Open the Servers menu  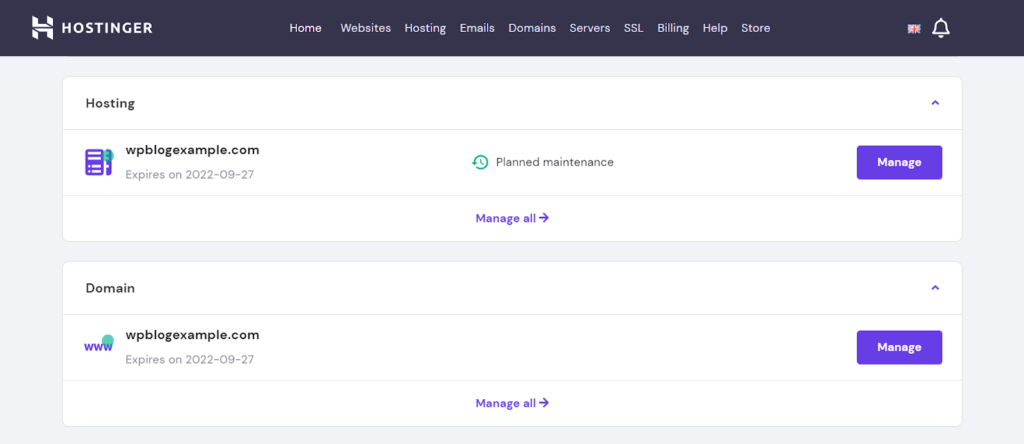coord(590,28)
